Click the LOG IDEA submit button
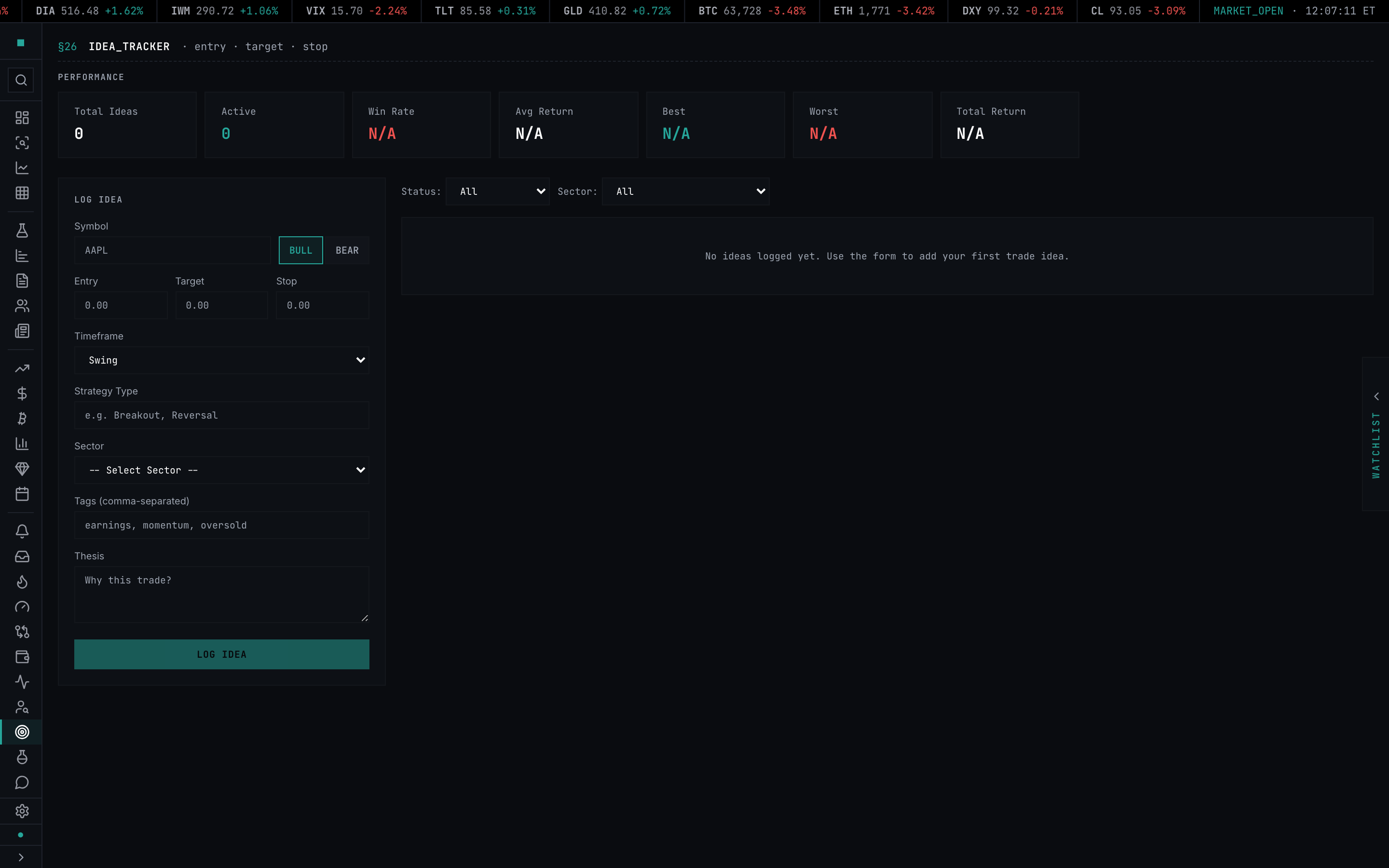Viewport: 1389px width, 868px height. click(221, 654)
